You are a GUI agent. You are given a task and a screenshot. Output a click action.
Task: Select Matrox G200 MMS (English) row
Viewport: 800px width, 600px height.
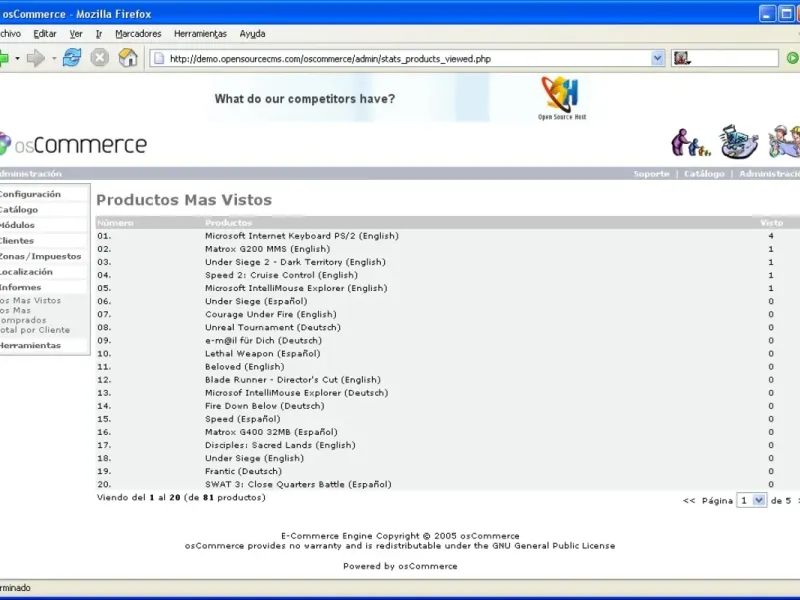[x=447, y=249]
